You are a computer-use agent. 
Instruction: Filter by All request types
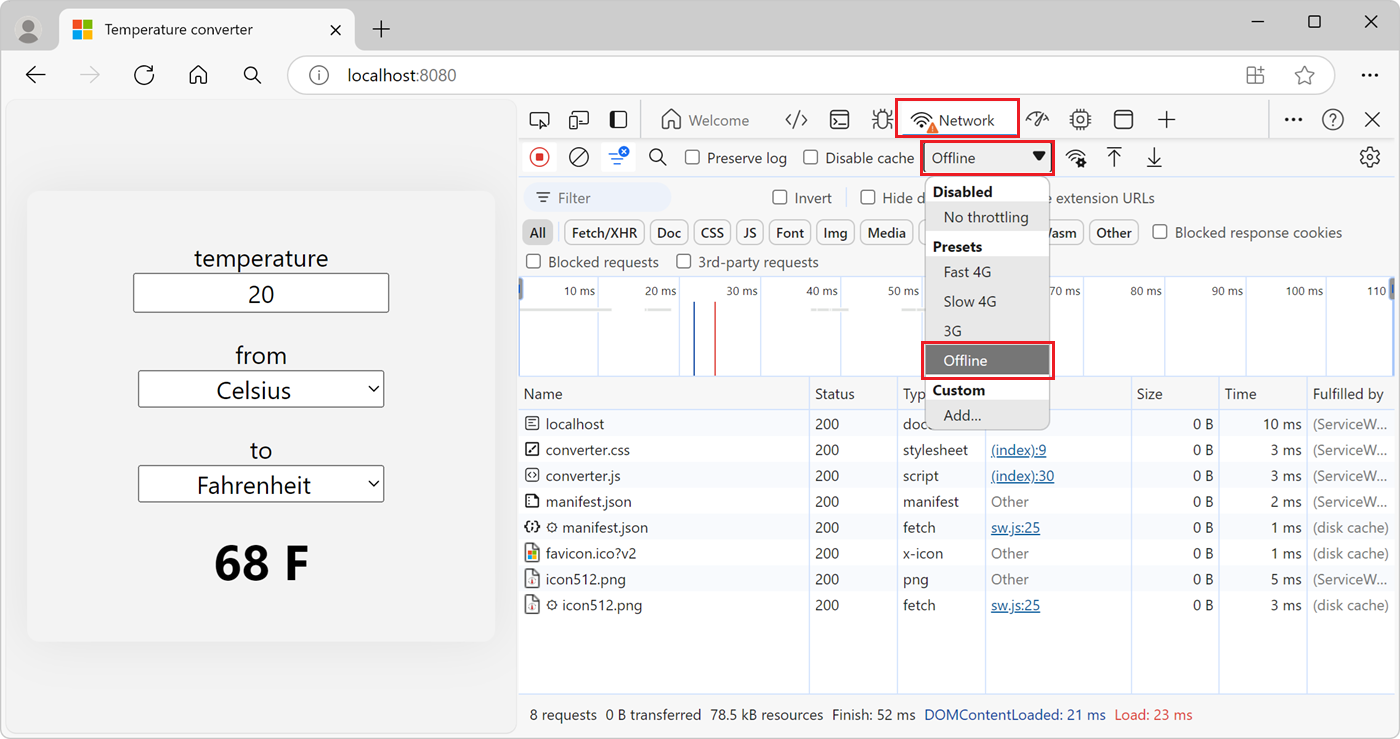(538, 232)
